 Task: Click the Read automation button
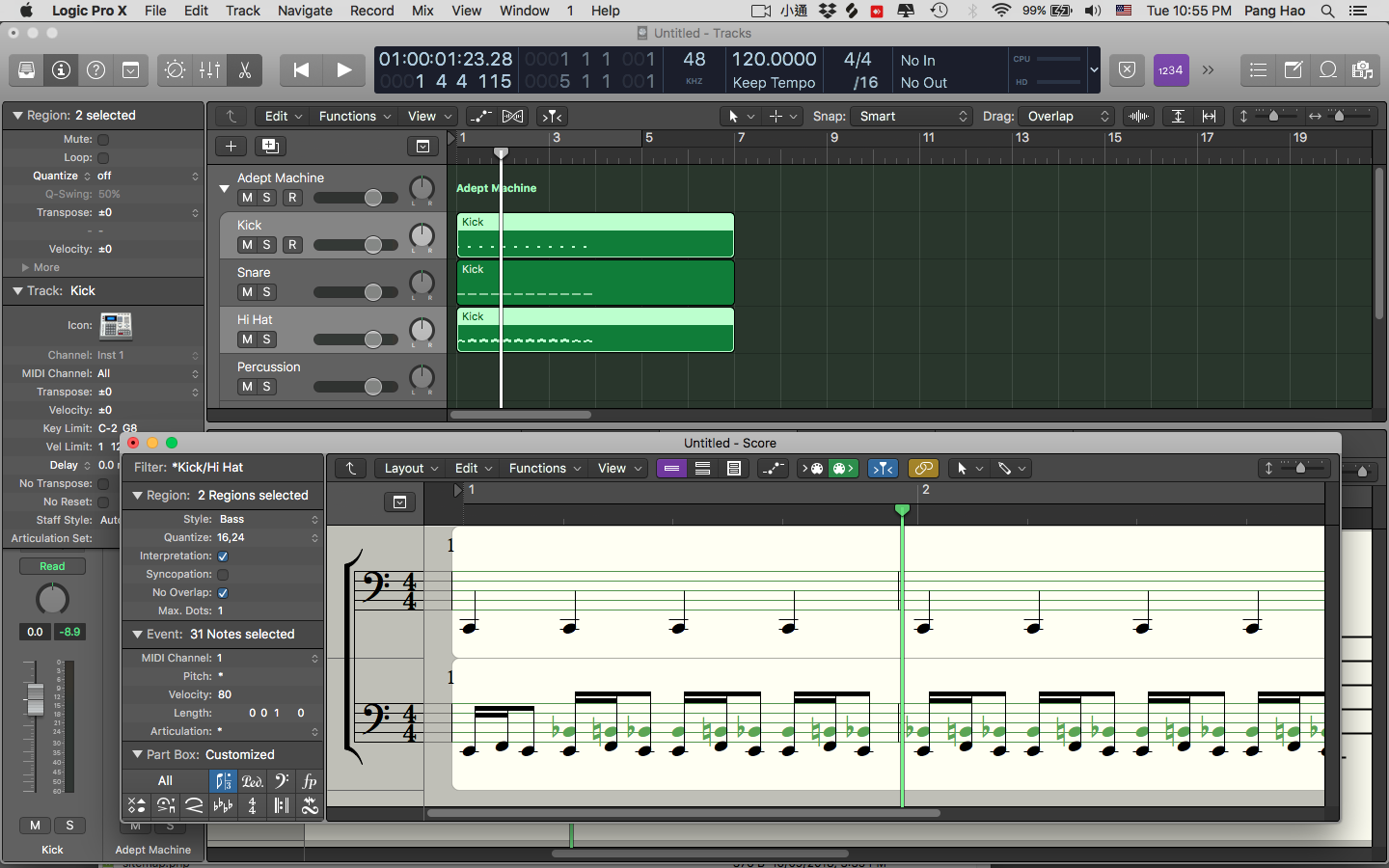click(52, 567)
